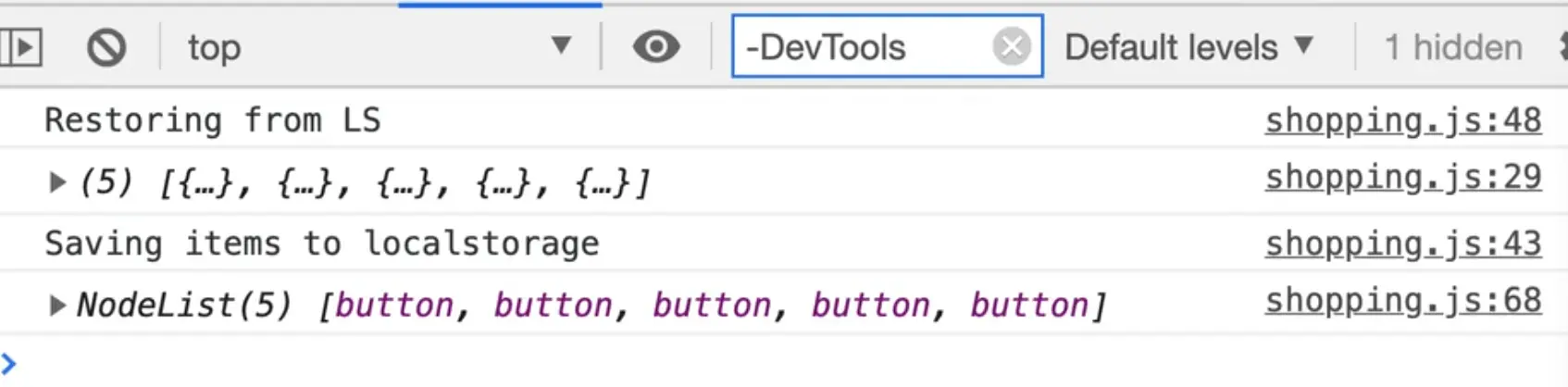Click the '1 hidden' message indicator
Viewport: 1568px width, 387px height.
[x=1452, y=47]
